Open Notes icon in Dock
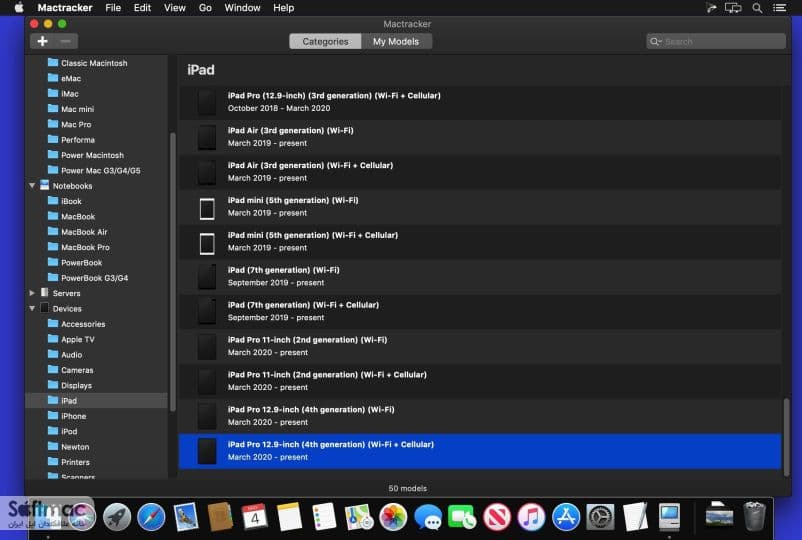802x540 pixels. point(289,516)
